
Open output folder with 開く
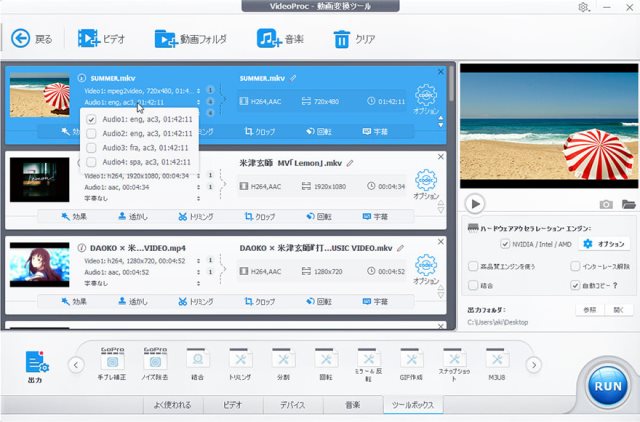click(x=619, y=310)
